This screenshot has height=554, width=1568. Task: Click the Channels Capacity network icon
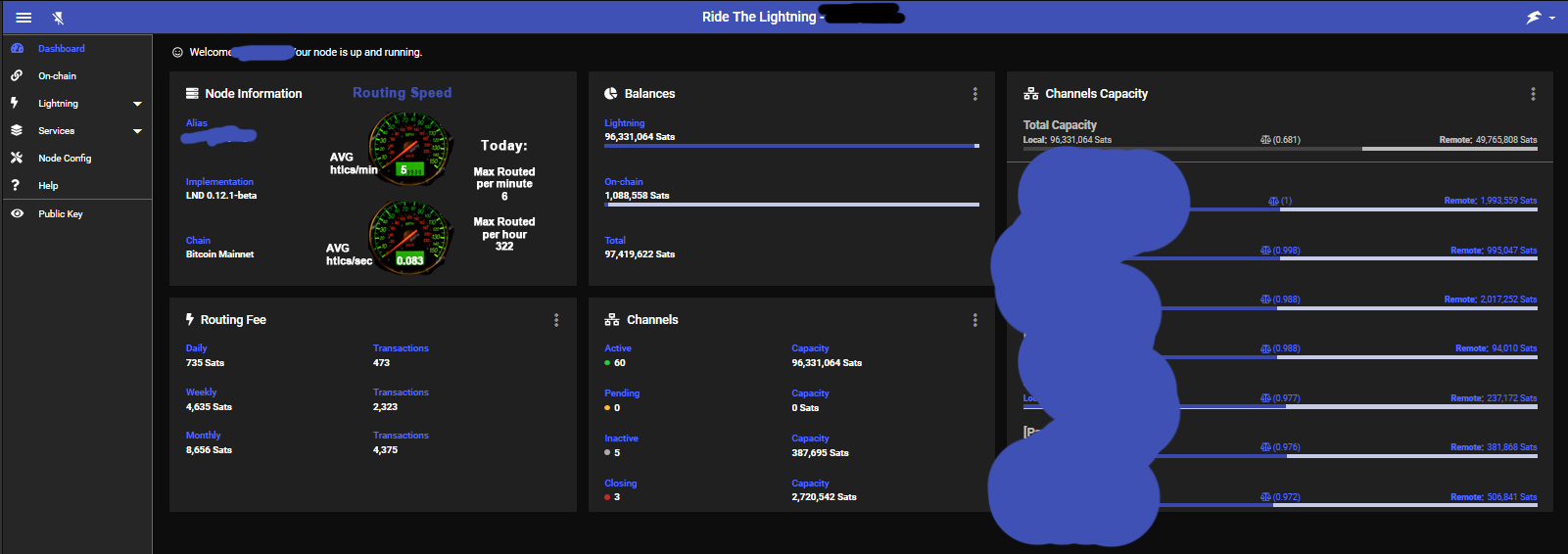1030,94
